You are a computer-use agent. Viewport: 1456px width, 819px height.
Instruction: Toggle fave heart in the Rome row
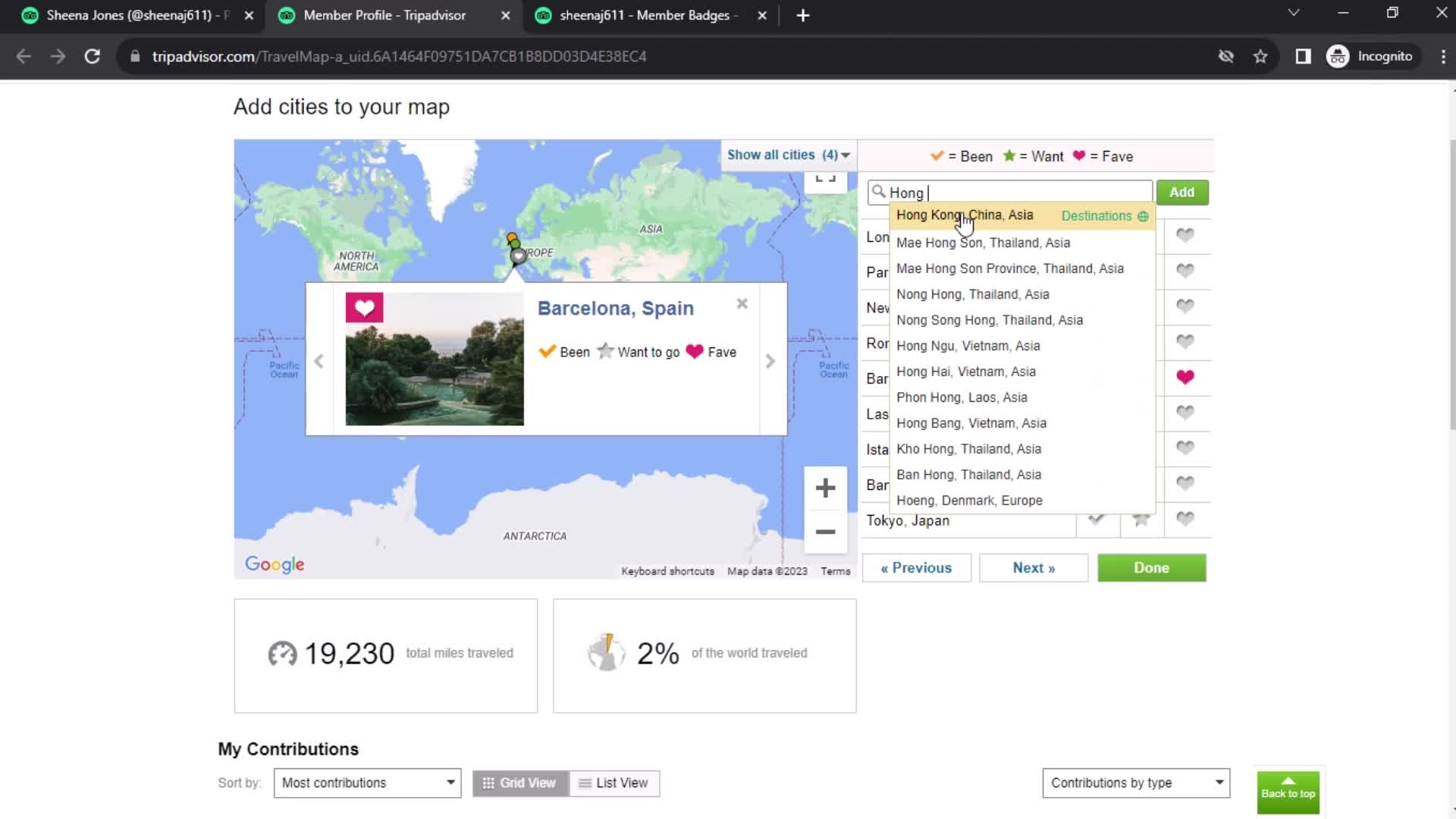[x=1185, y=341]
